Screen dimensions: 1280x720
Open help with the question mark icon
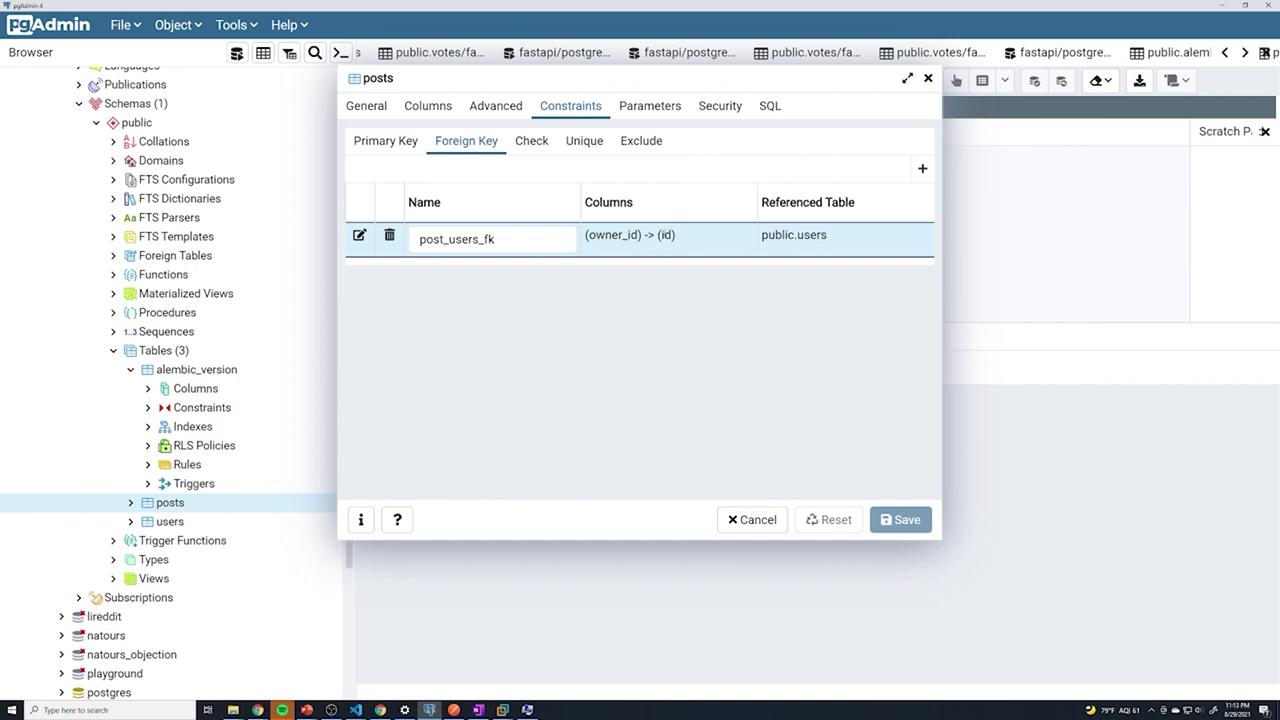point(397,520)
